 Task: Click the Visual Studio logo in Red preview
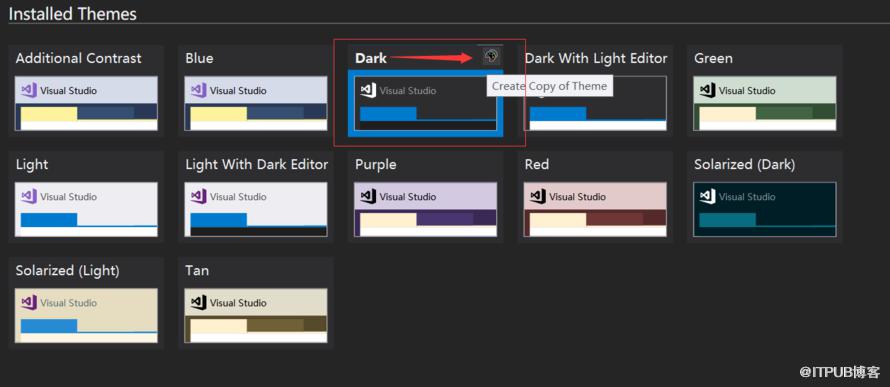coord(538,196)
